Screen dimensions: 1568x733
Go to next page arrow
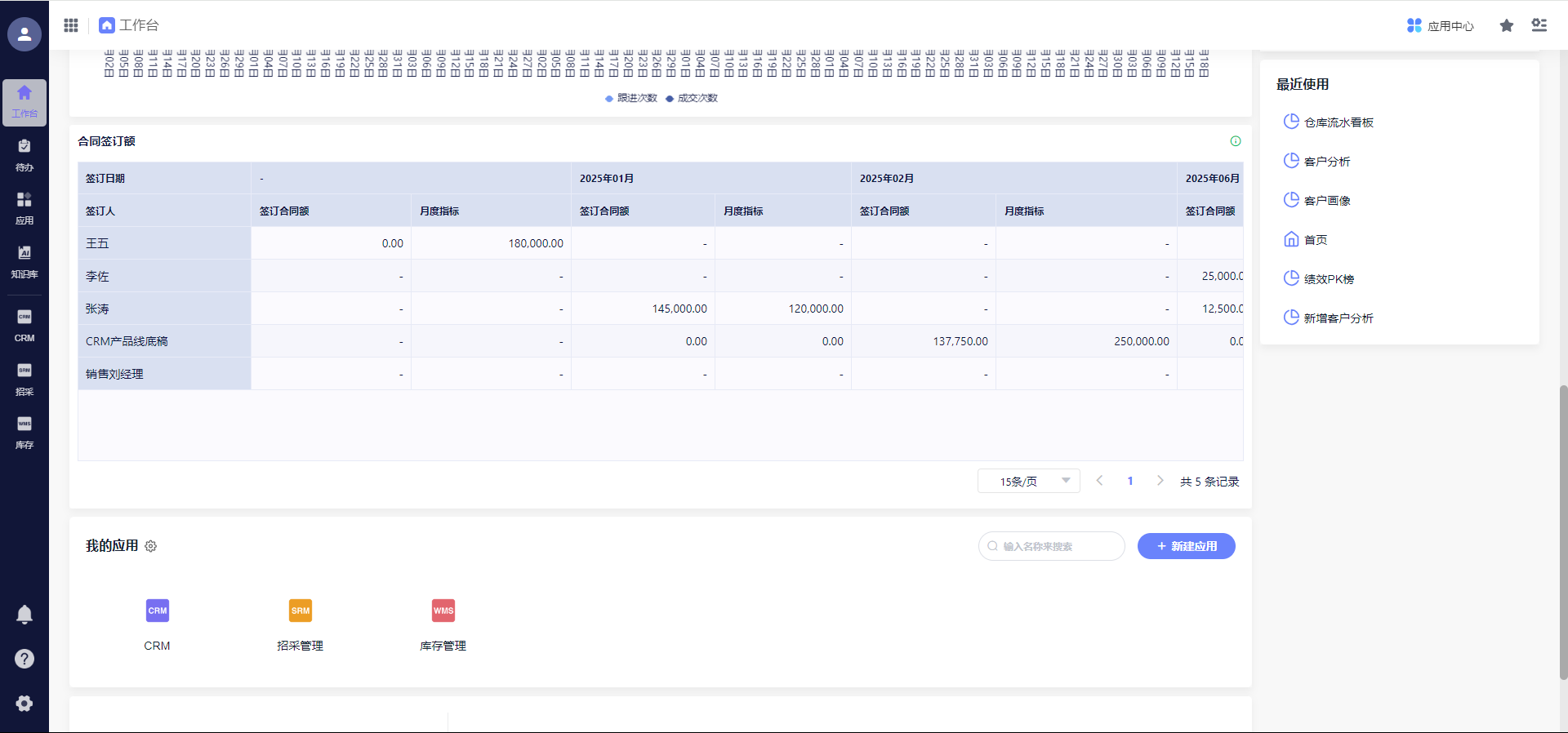1160,481
